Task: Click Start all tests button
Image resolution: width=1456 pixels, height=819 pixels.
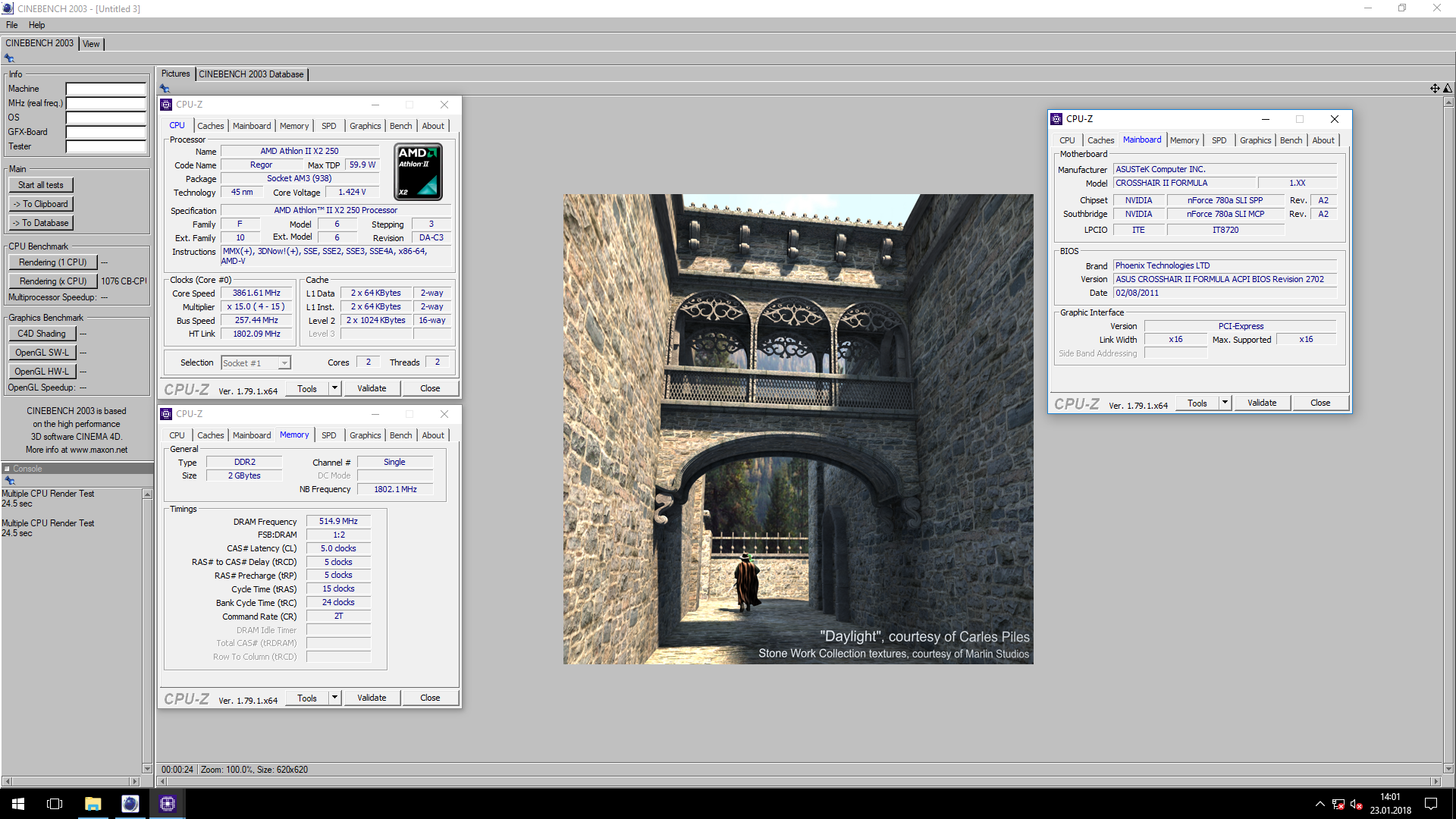Action: tap(41, 185)
